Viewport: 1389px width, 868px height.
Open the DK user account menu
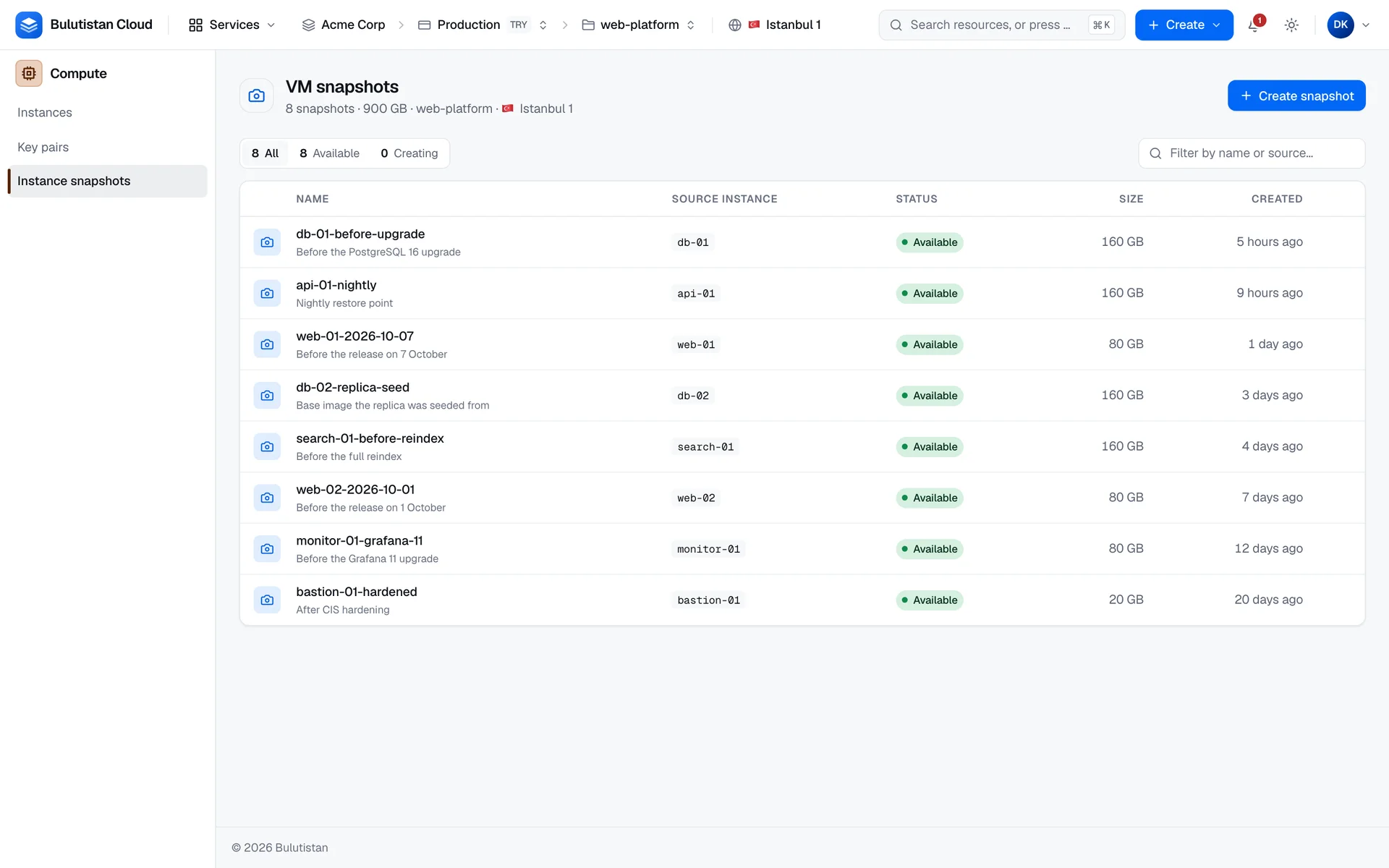point(1348,25)
